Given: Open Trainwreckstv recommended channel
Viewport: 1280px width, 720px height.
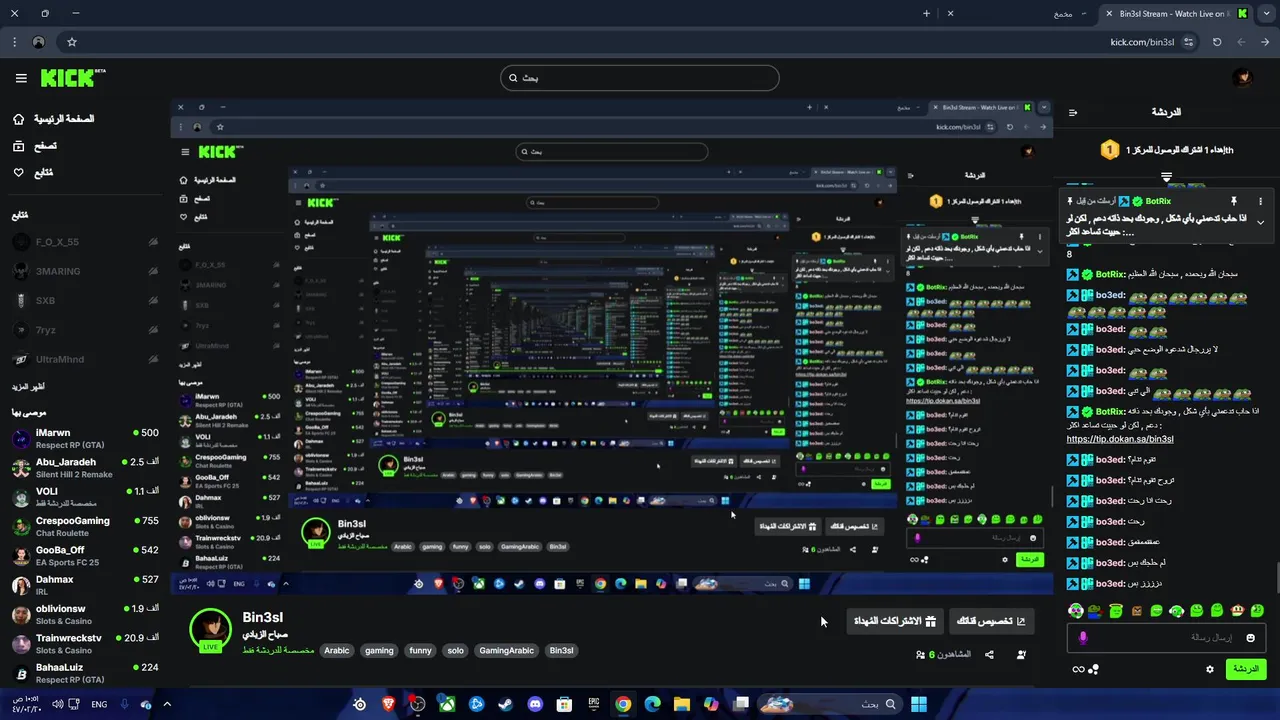Looking at the screenshot, I should [85, 643].
